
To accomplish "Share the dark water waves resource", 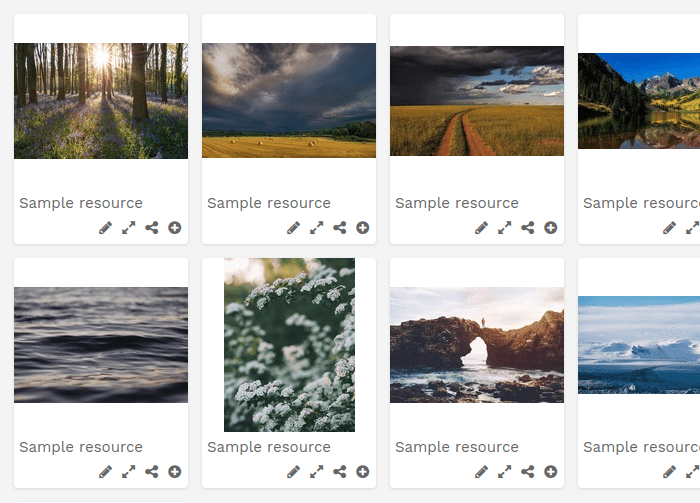I will coord(152,472).
